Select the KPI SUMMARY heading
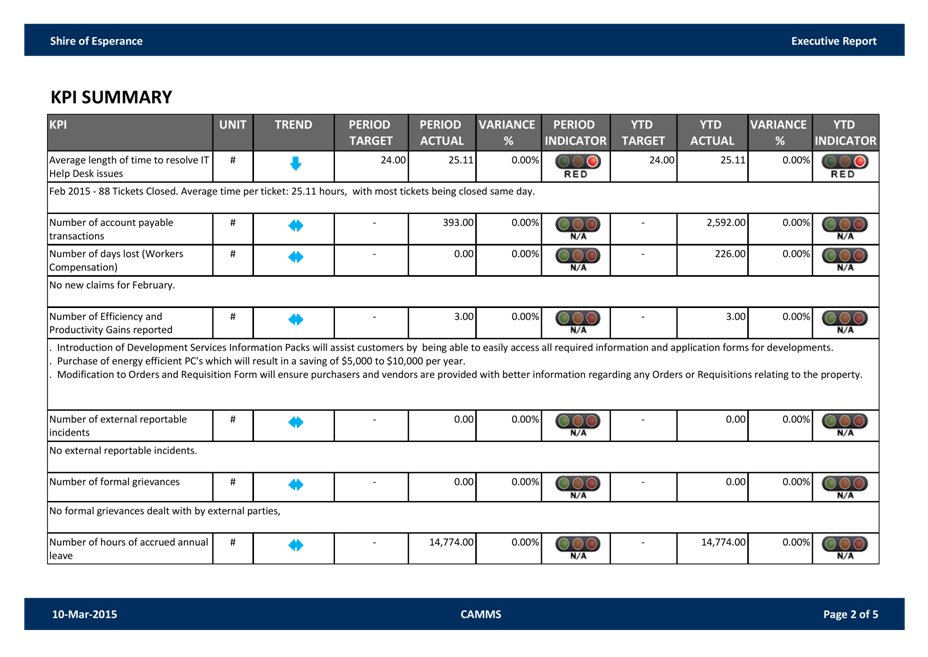The height and width of the screenshot is (657, 928). [111, 97]
